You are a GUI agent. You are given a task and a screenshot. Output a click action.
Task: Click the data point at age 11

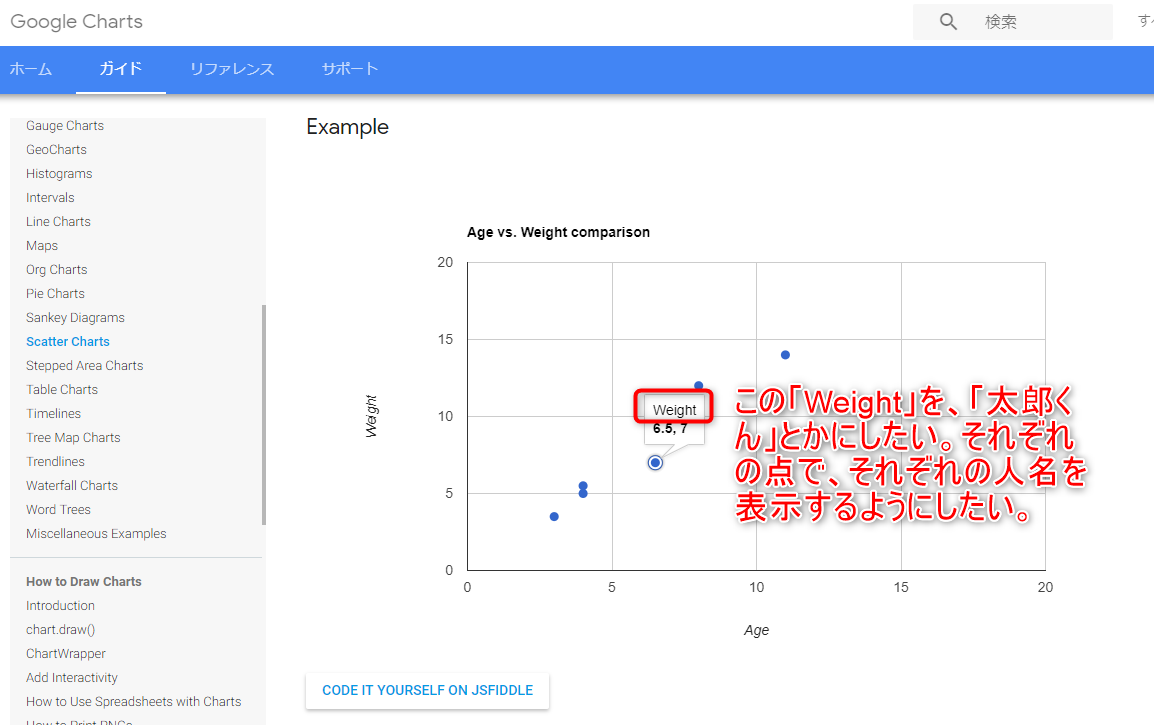(785, 355)
